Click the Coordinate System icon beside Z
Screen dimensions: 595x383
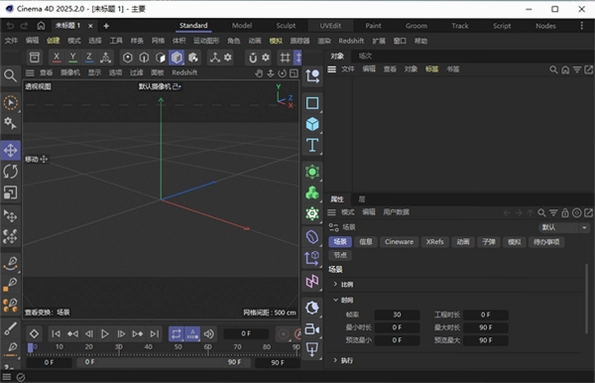pos(105,58)
